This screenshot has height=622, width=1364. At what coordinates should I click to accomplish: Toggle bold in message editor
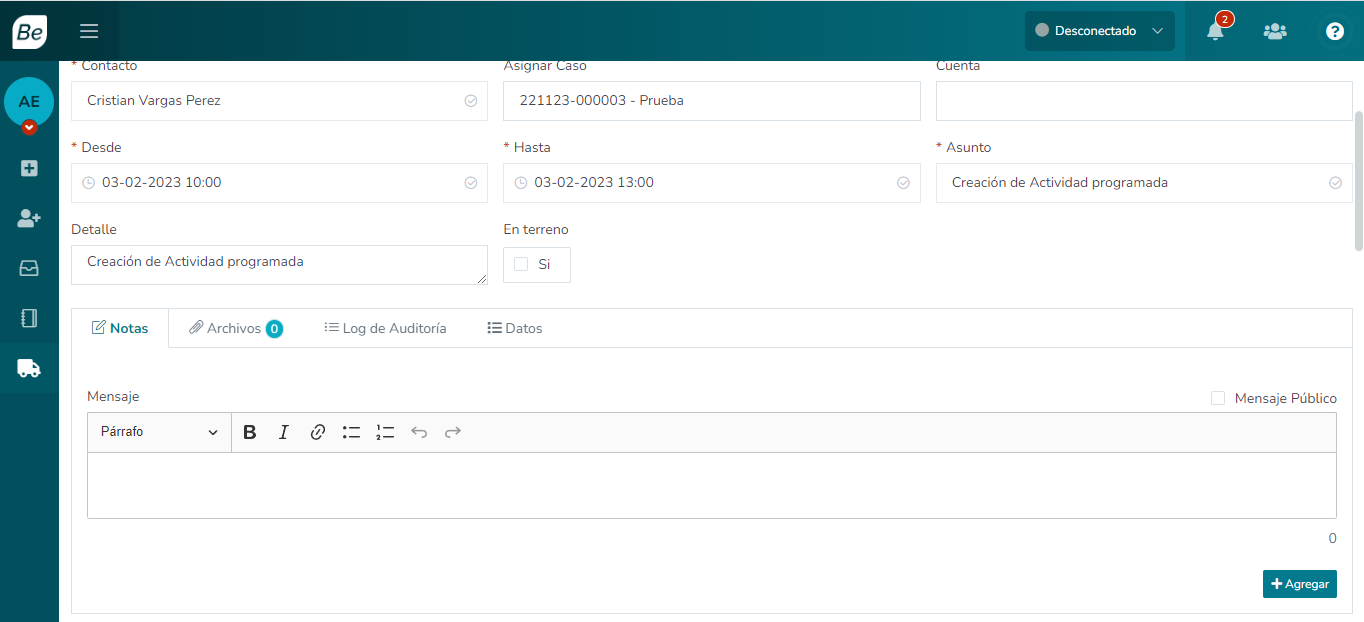(250, 432)
